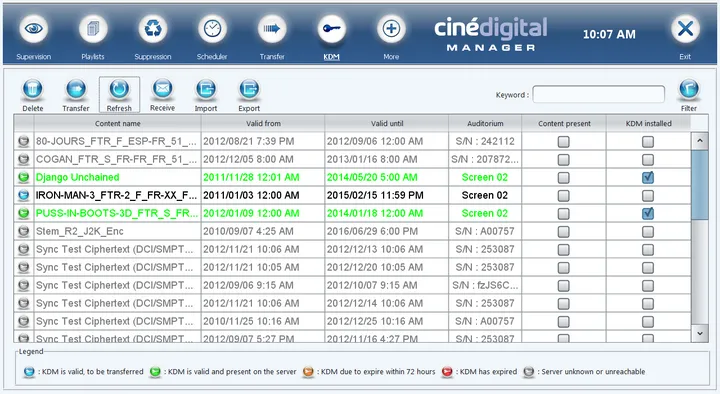Click blue status icon of IRON-MAN-3 row

[x=23, y=195]
